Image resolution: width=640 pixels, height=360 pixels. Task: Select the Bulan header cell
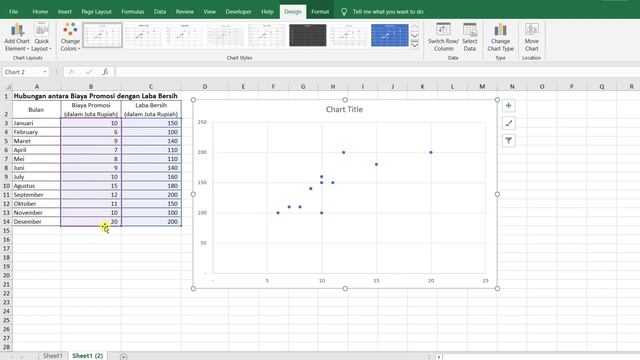point(36,109)
